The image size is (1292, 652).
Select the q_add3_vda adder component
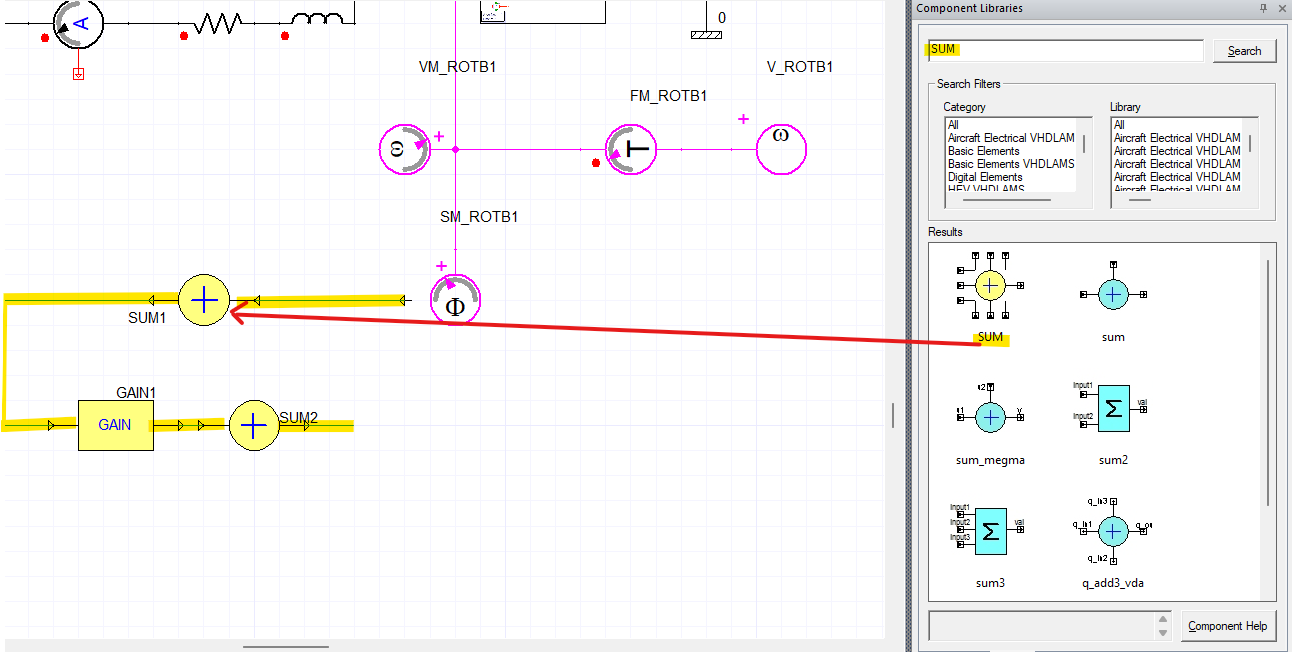pos(1113,531)
